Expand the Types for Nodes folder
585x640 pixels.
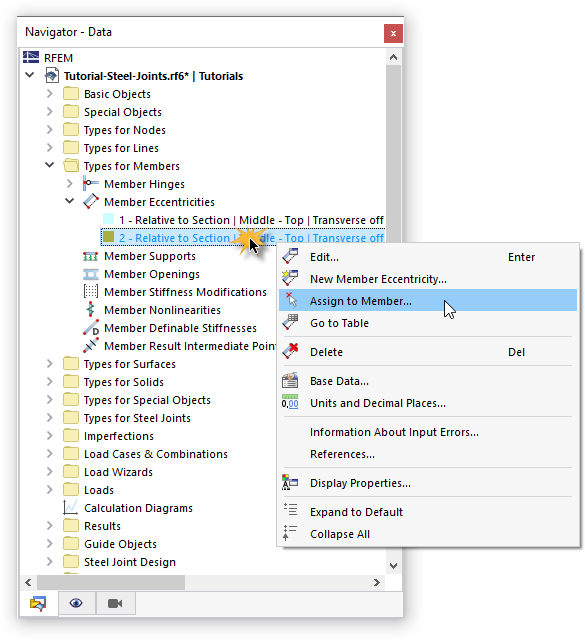click(49, 129)
